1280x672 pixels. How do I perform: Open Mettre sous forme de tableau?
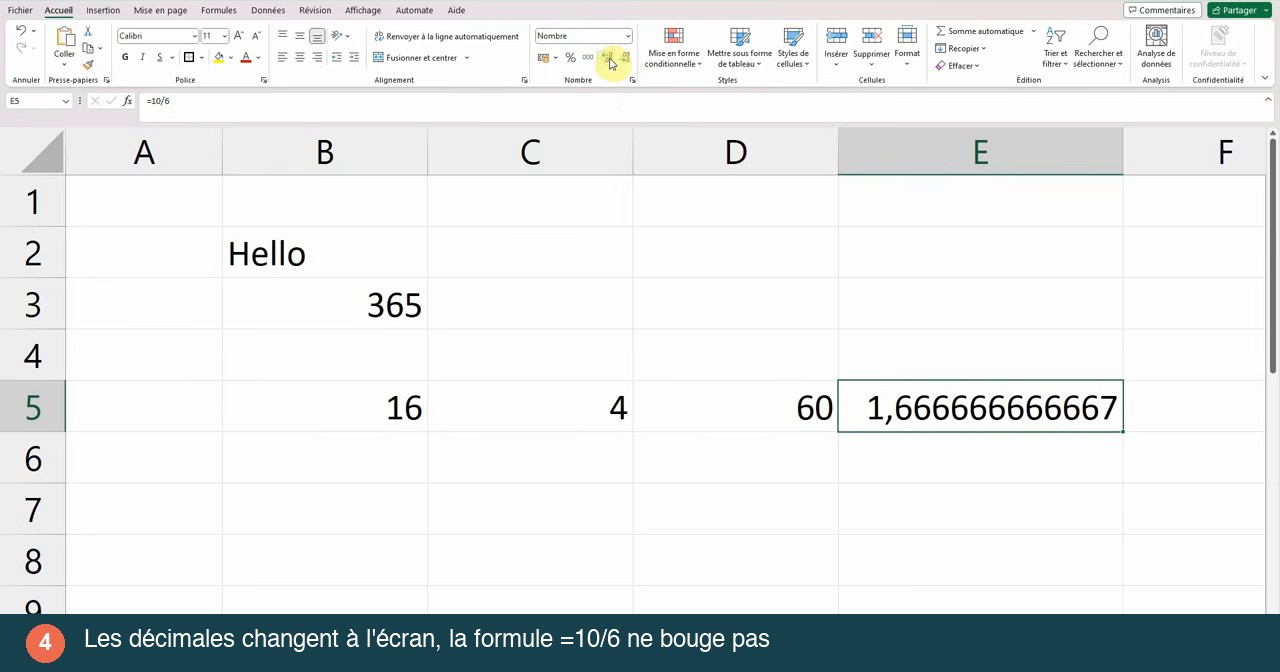pyautogui.click(x=739, y=48)
